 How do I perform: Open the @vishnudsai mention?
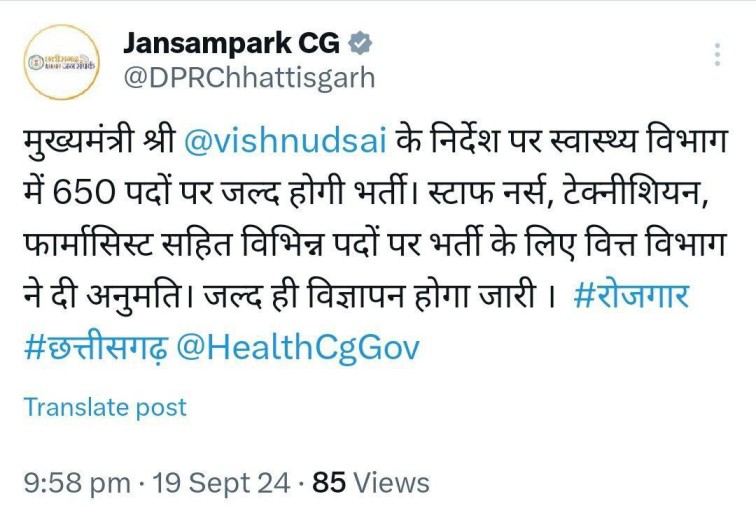click(285, 142)
